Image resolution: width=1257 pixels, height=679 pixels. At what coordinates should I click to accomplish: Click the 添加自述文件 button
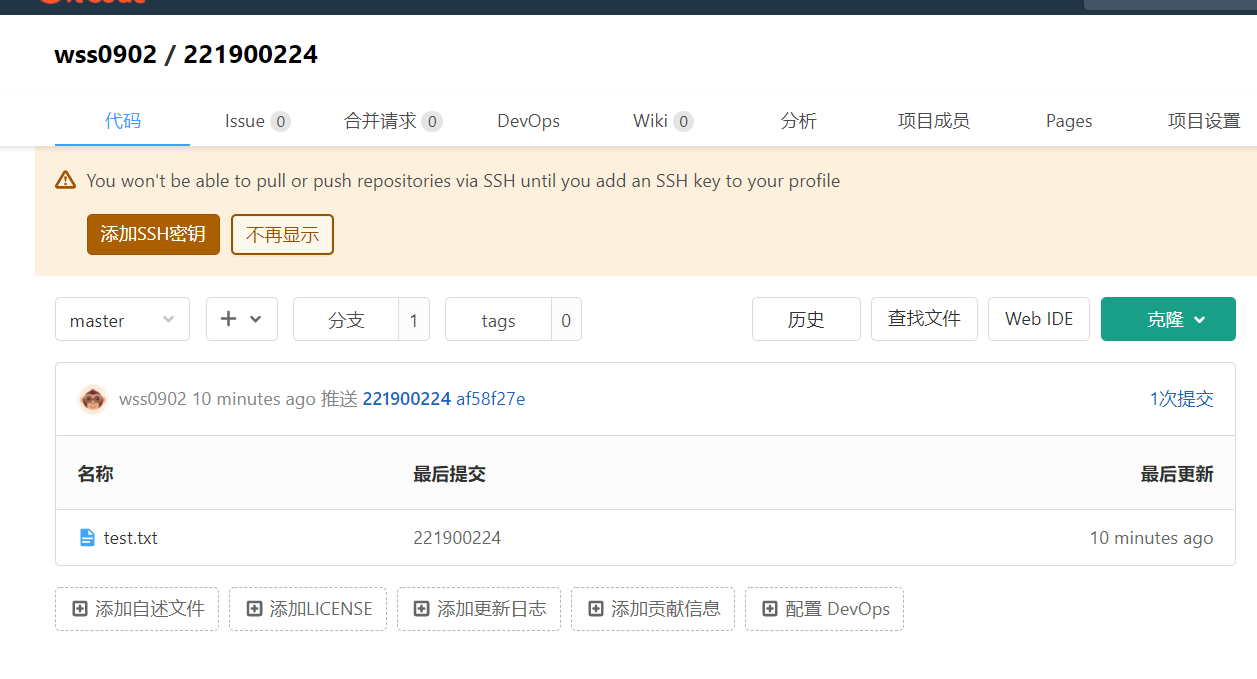(x=138, y=609)
